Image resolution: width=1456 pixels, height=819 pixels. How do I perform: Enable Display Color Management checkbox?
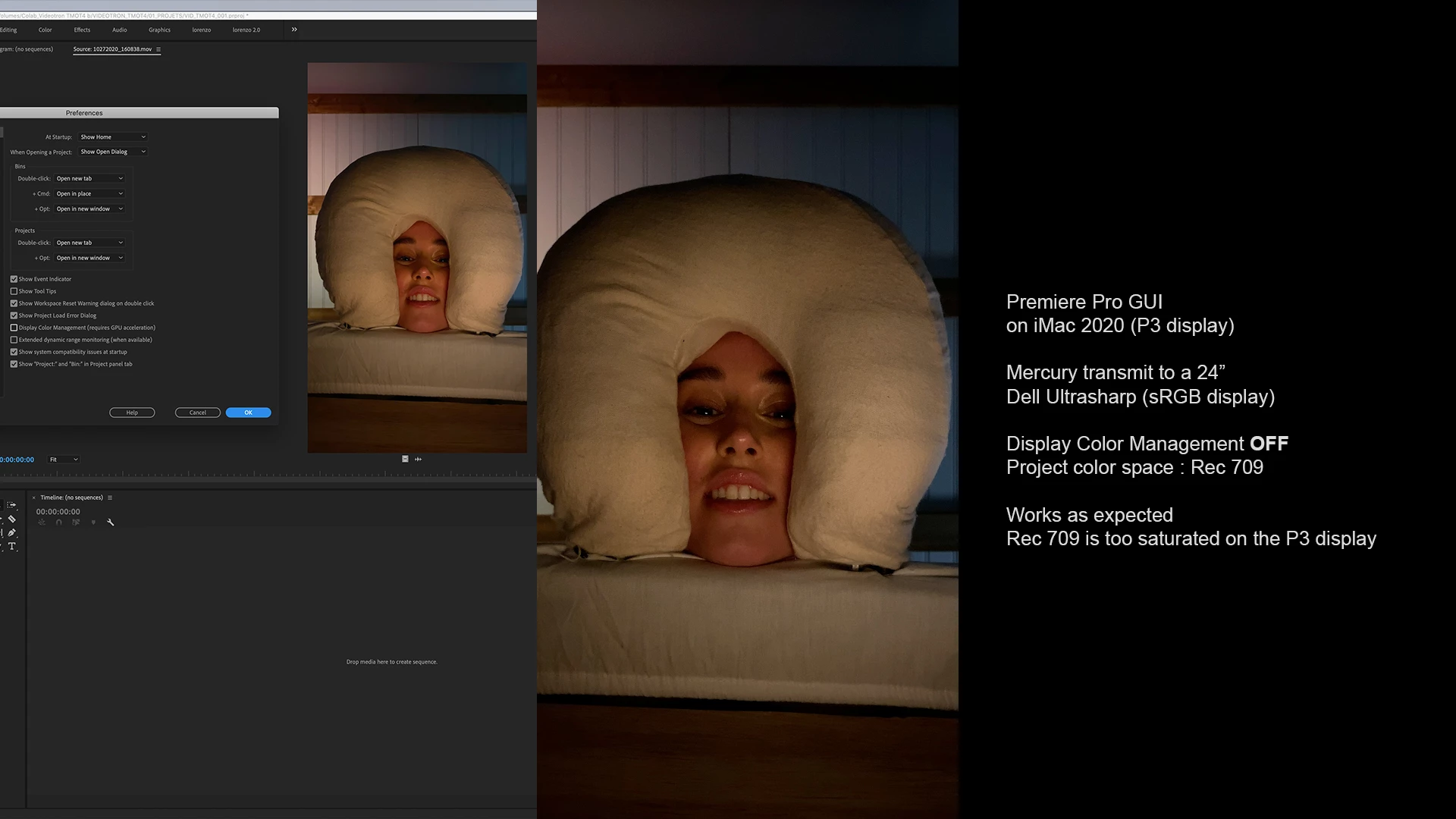click(14, 328)
